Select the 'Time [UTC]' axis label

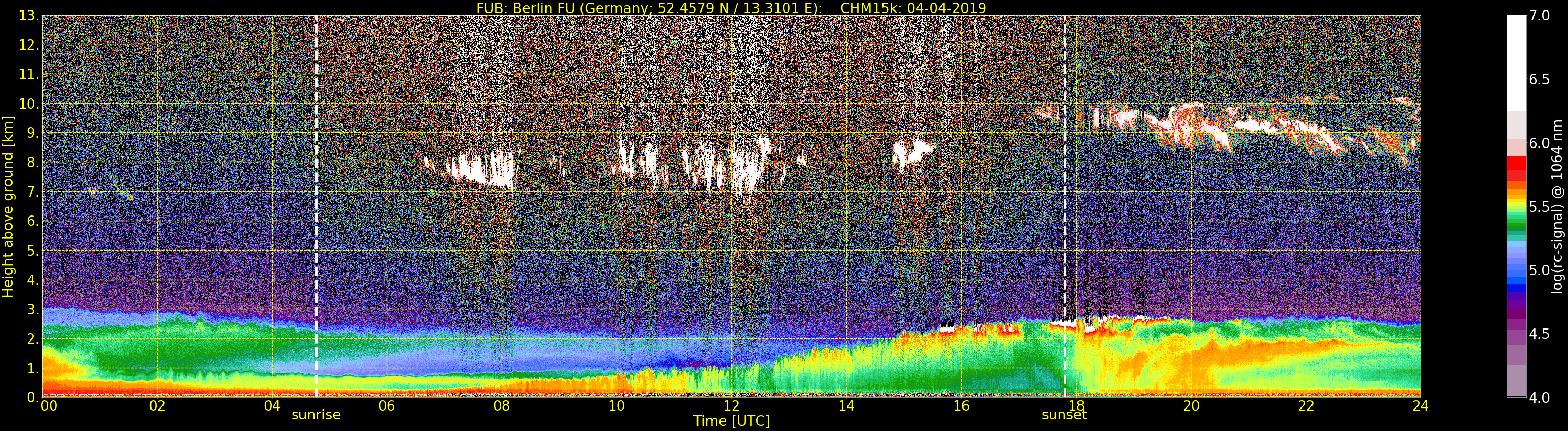(731, 421)
